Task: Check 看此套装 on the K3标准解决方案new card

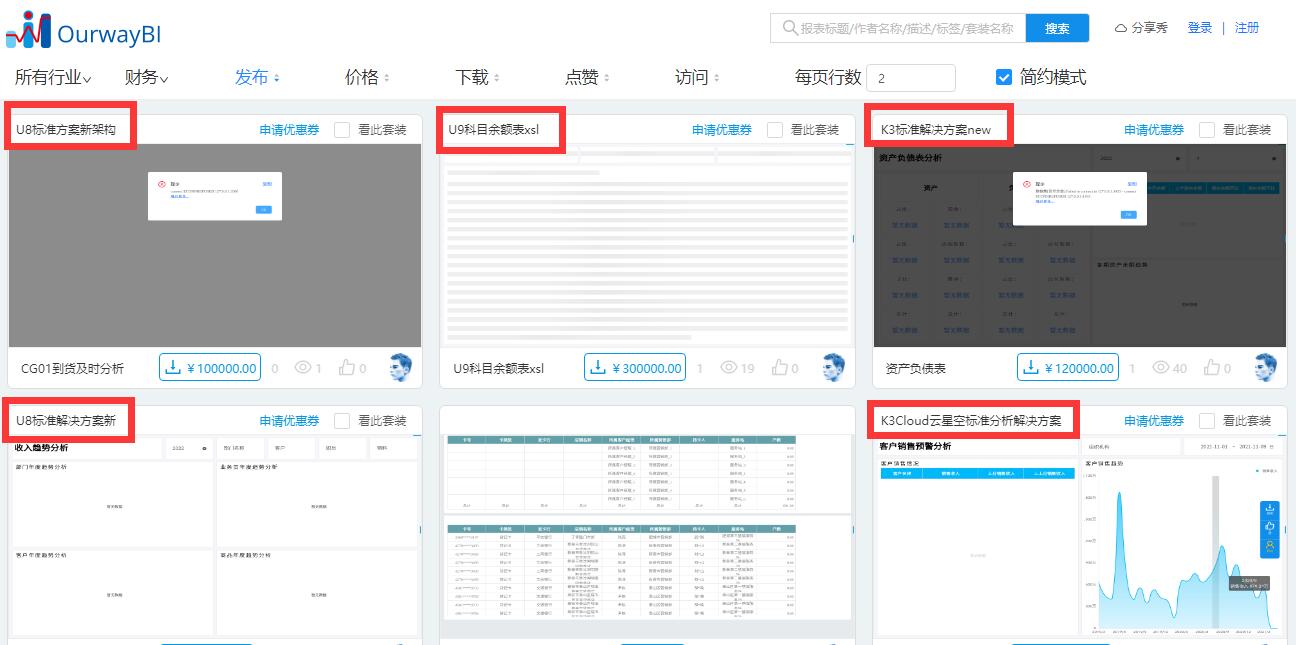Action: (x=1206, y=129)
